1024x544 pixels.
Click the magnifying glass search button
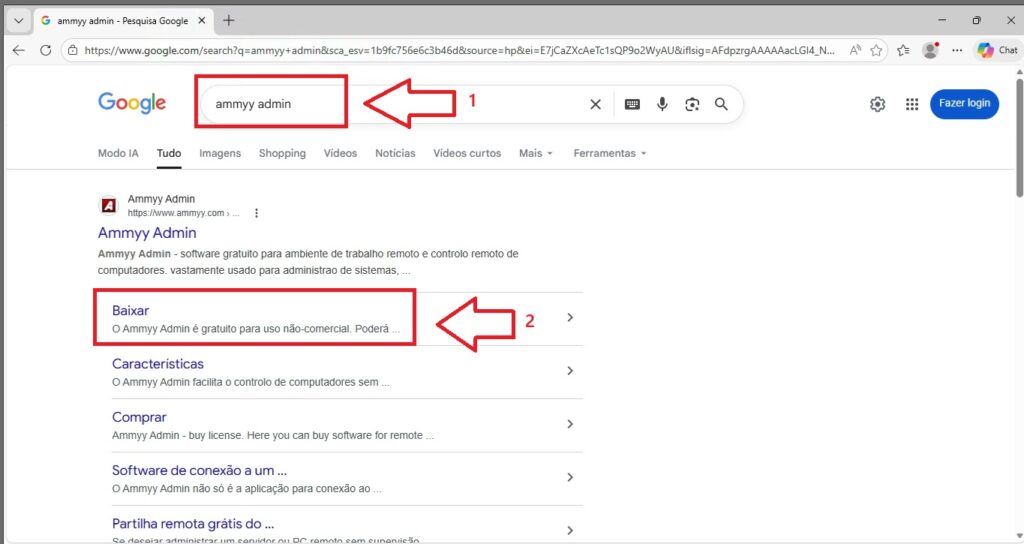tap(722, 104)
